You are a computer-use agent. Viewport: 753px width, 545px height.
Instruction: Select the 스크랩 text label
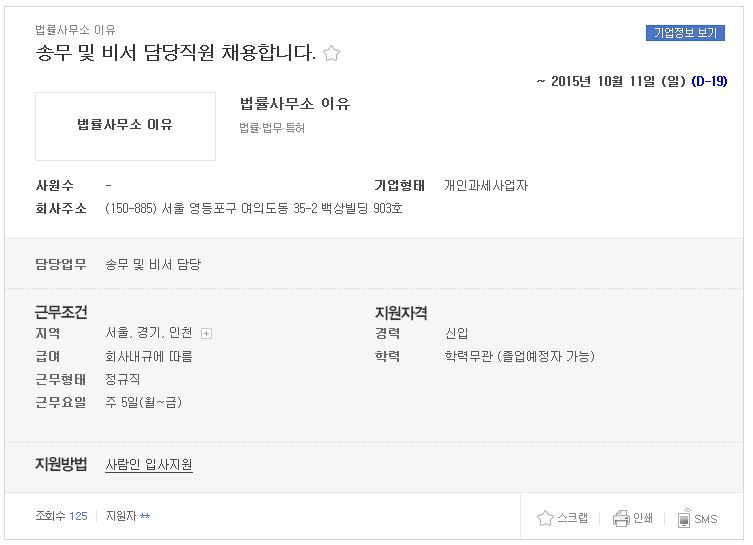tap(572, 518)
